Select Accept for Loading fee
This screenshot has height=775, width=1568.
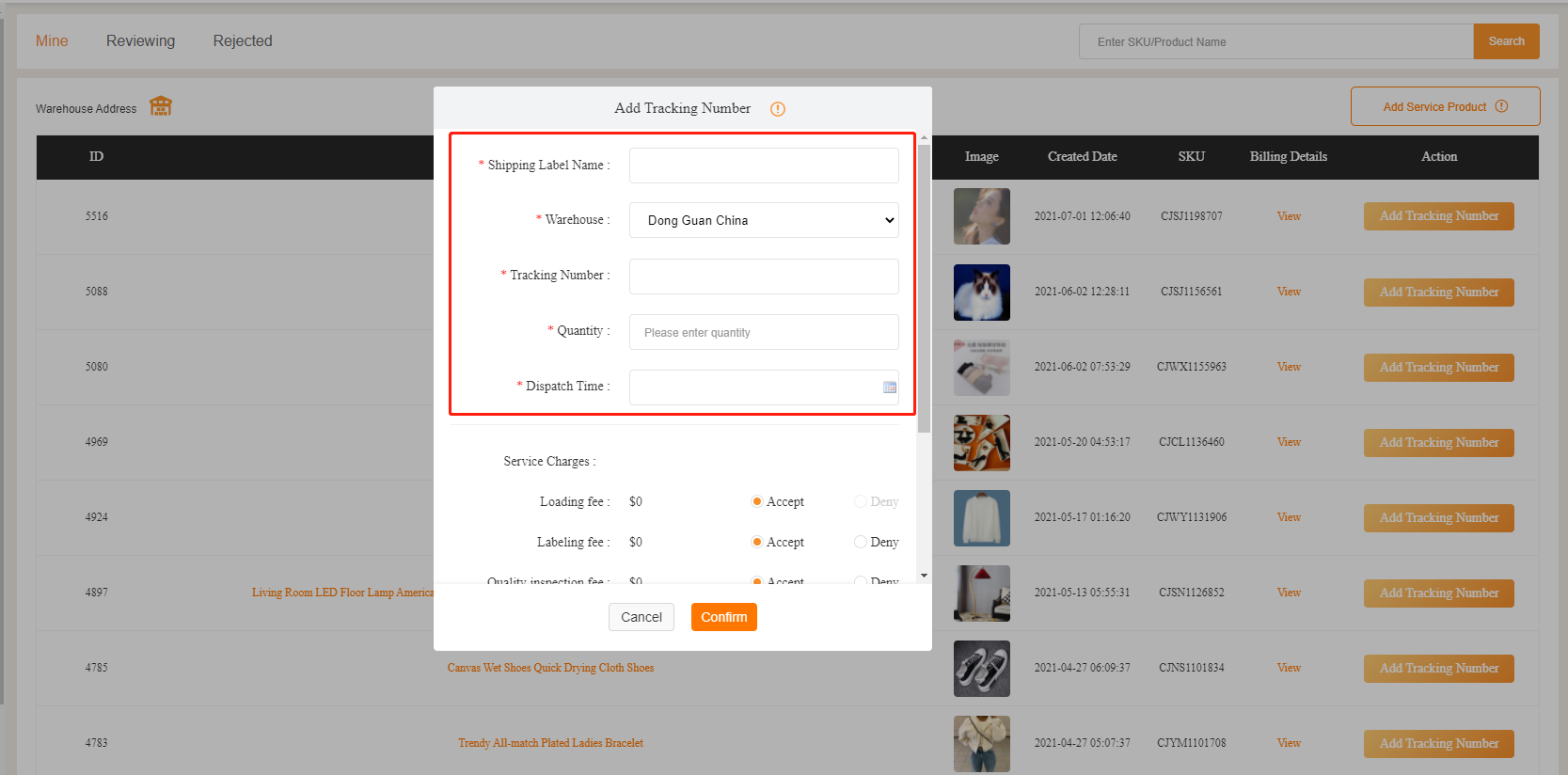pos(756,501)
